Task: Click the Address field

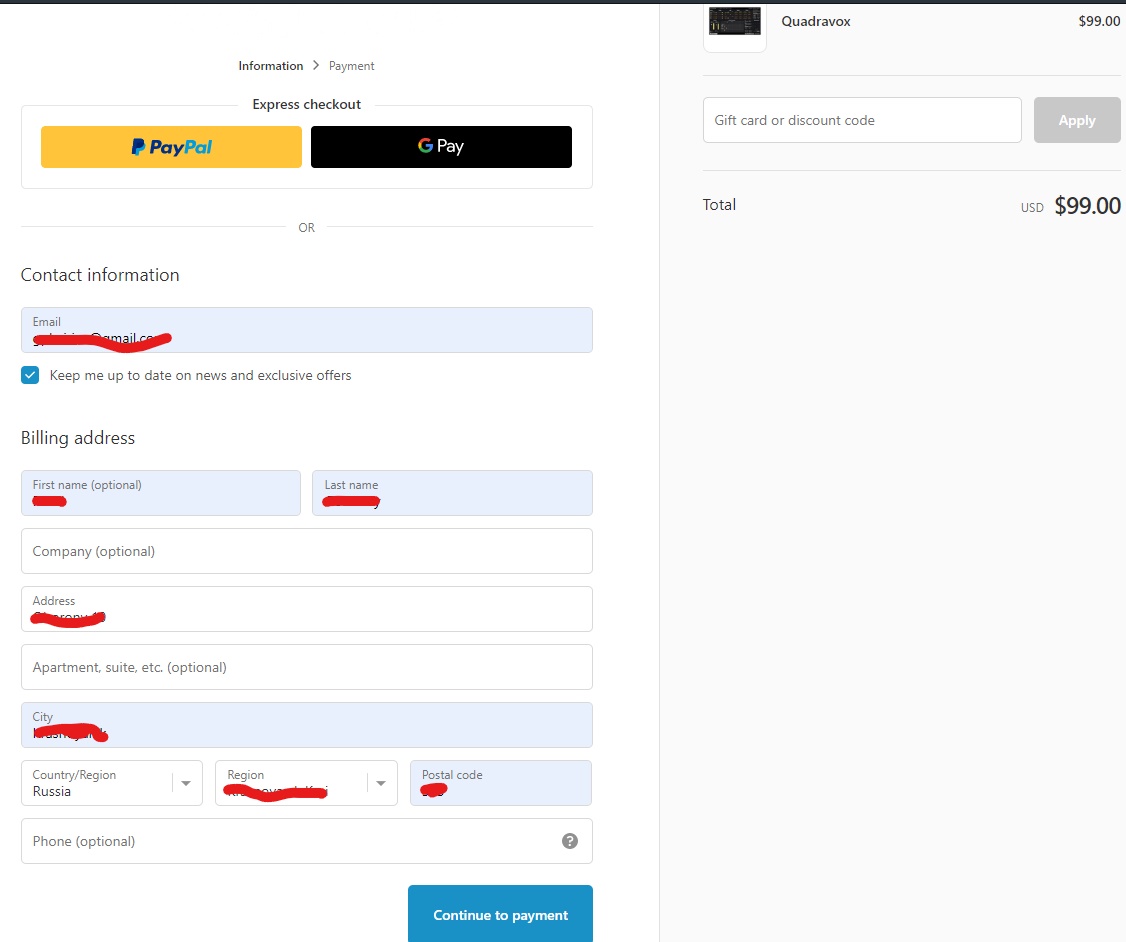Action: point(307,609)
